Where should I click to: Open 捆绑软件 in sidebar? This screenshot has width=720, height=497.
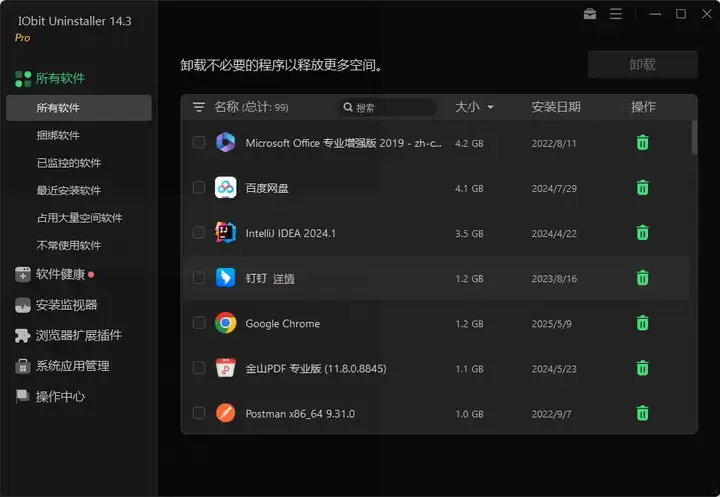58,136
